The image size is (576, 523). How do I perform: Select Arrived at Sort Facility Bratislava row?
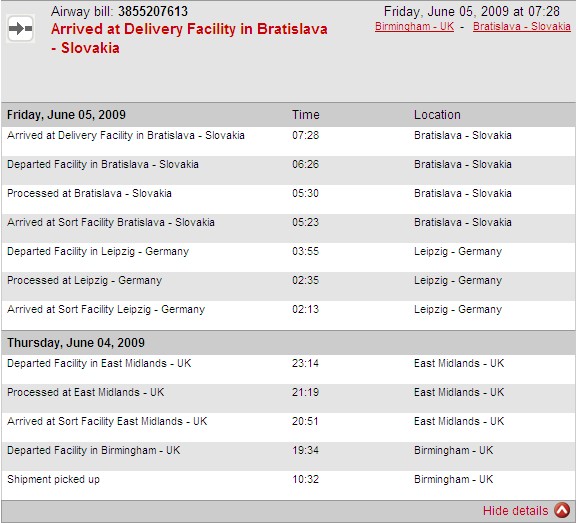(288, 228)
